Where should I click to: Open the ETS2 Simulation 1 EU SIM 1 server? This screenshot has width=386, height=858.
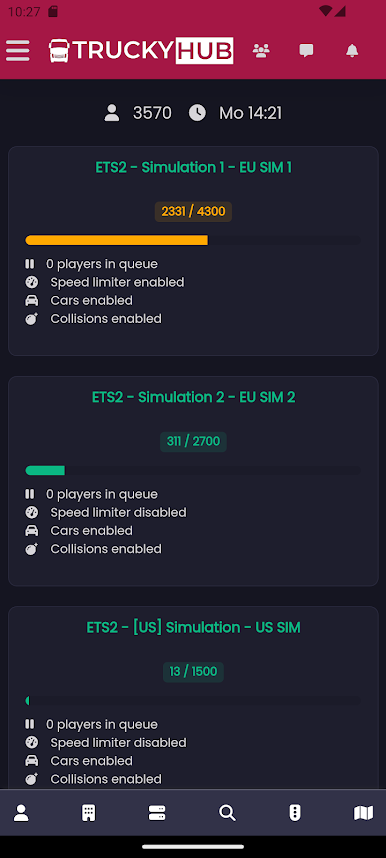pos(193,167)
